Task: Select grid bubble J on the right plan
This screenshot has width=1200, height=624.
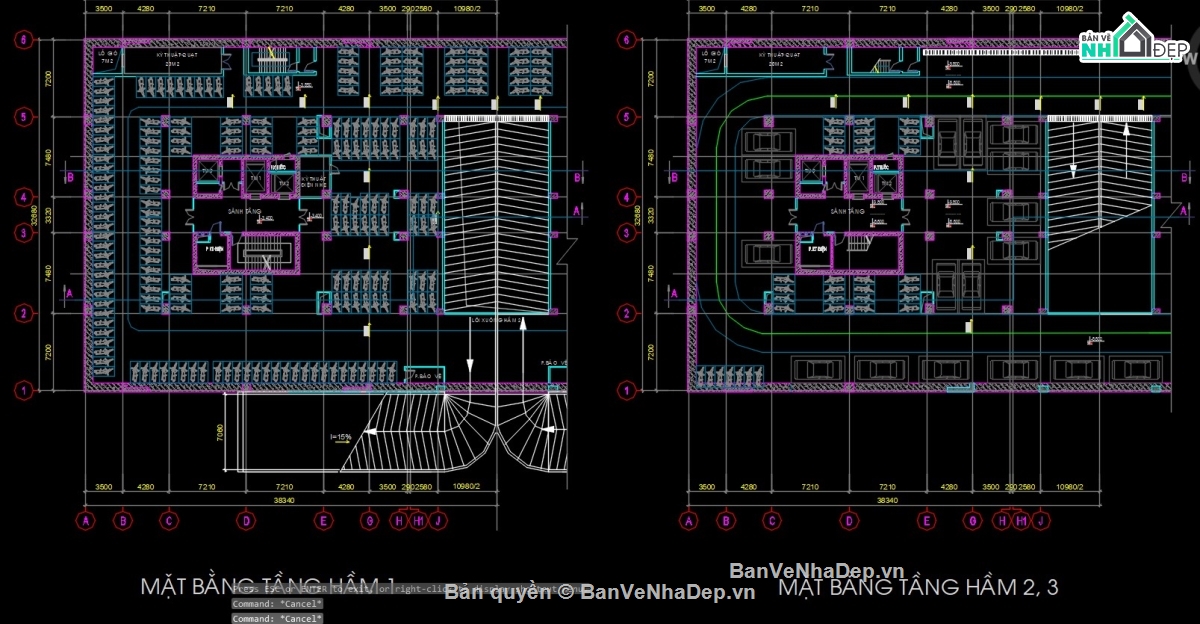Action: coord(1040,520)
